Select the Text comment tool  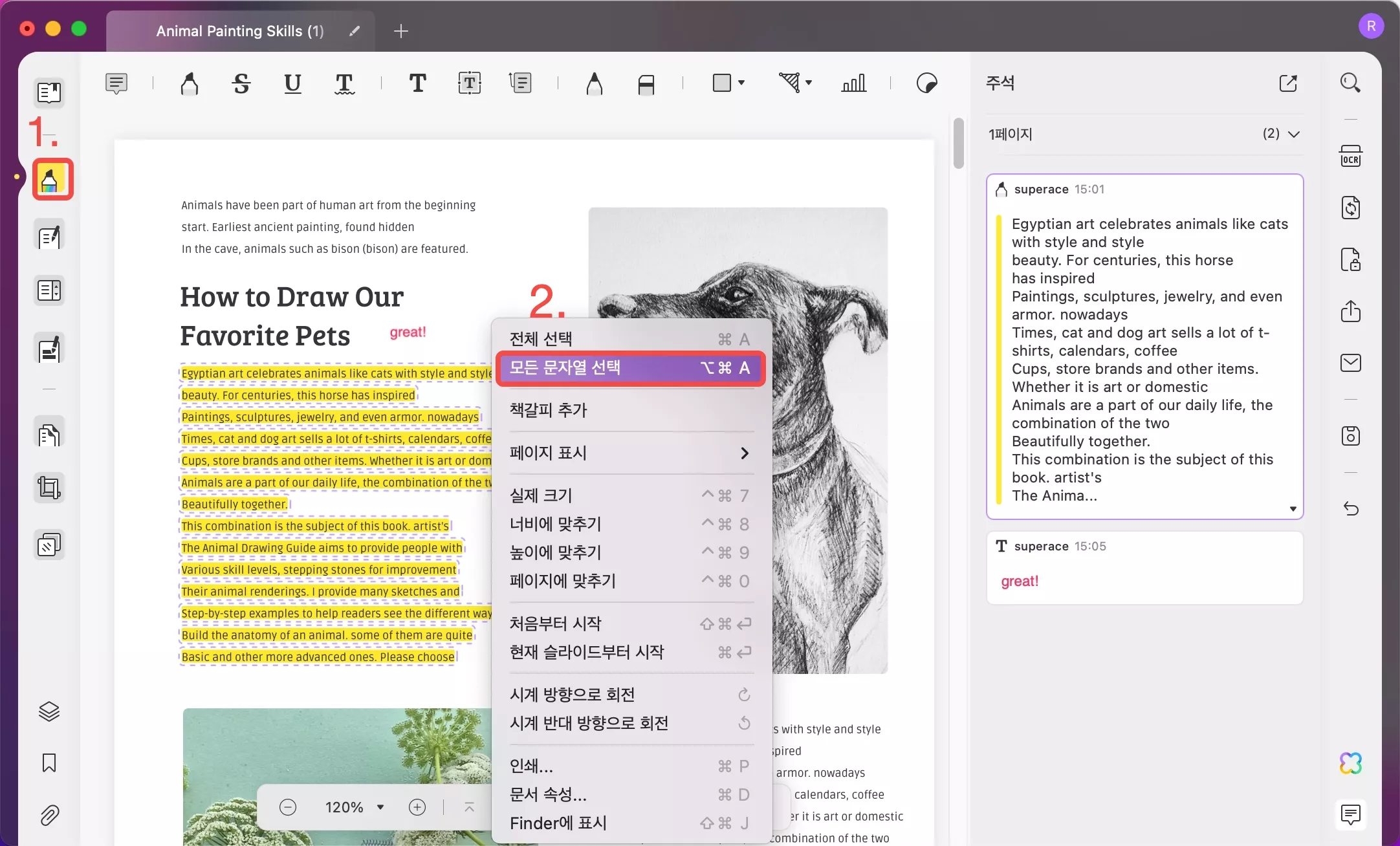pyautogui.click(x=418, y=83)
